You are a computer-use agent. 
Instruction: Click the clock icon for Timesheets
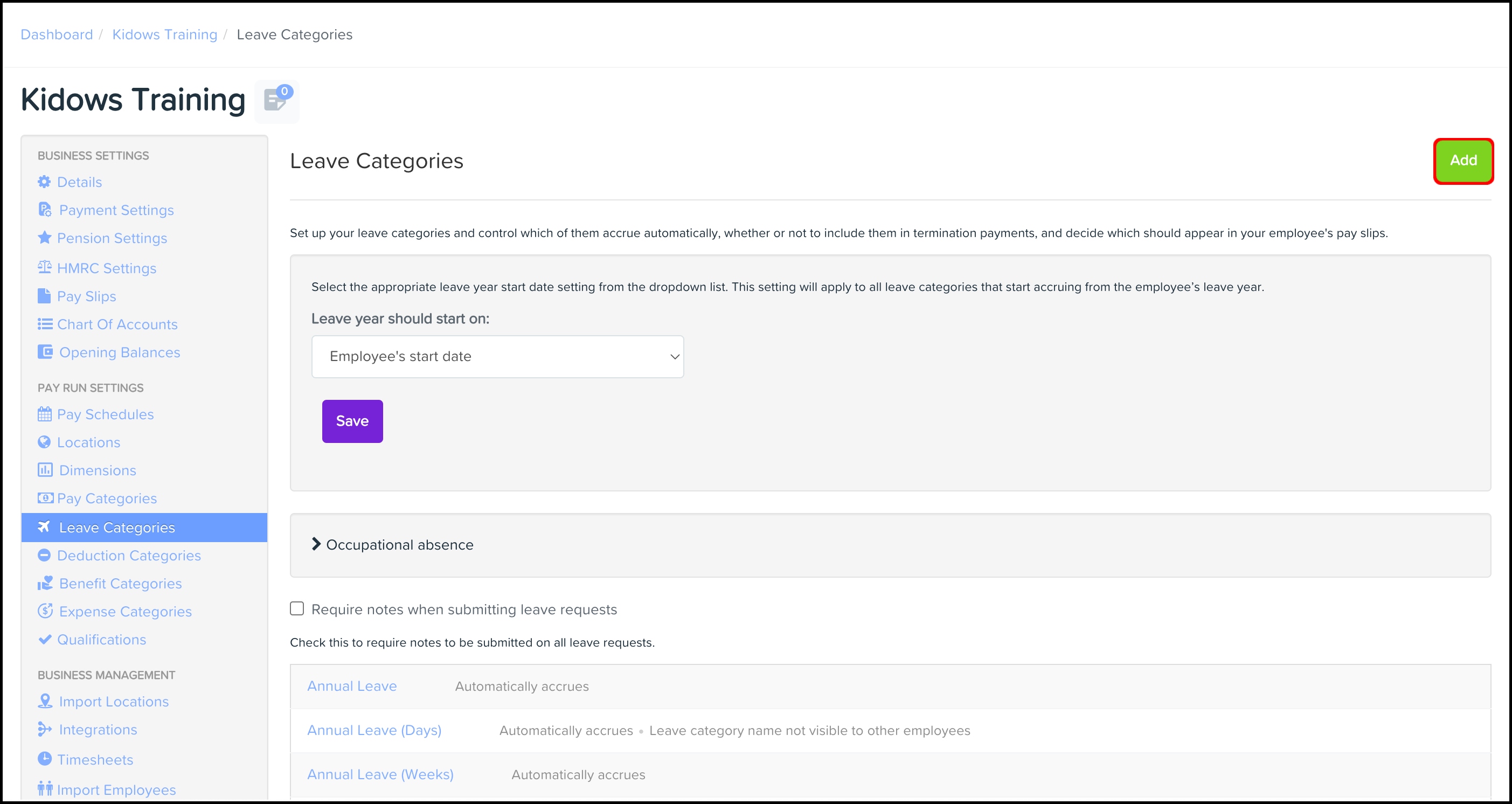(45, 759)
